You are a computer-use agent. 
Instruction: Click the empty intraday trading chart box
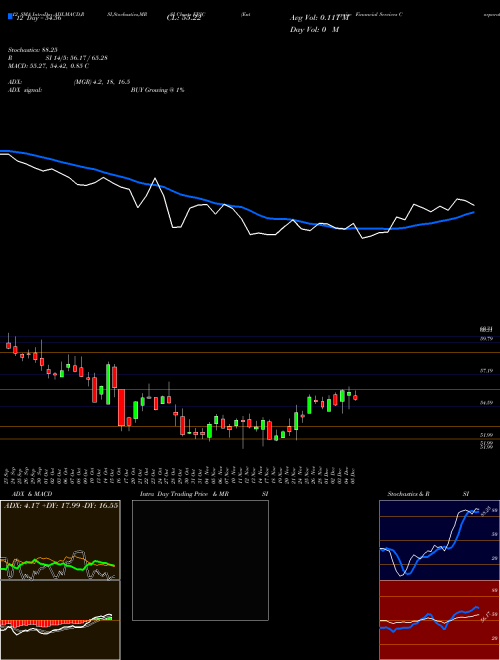click(200, 560)
